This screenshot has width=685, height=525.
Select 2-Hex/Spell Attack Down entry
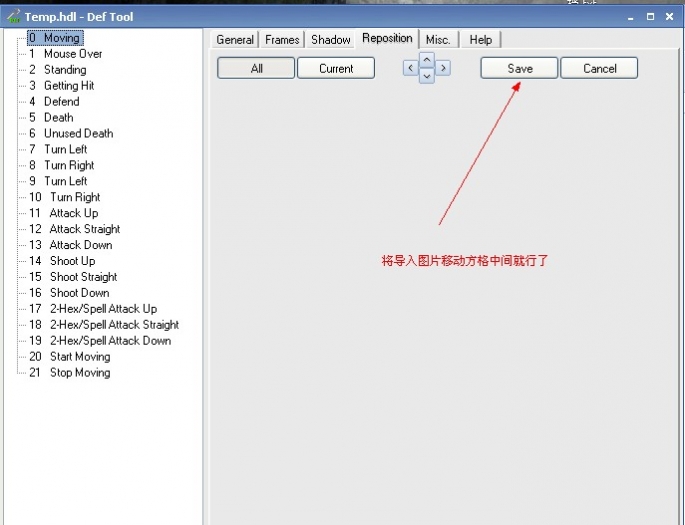(x=110, y=341)
